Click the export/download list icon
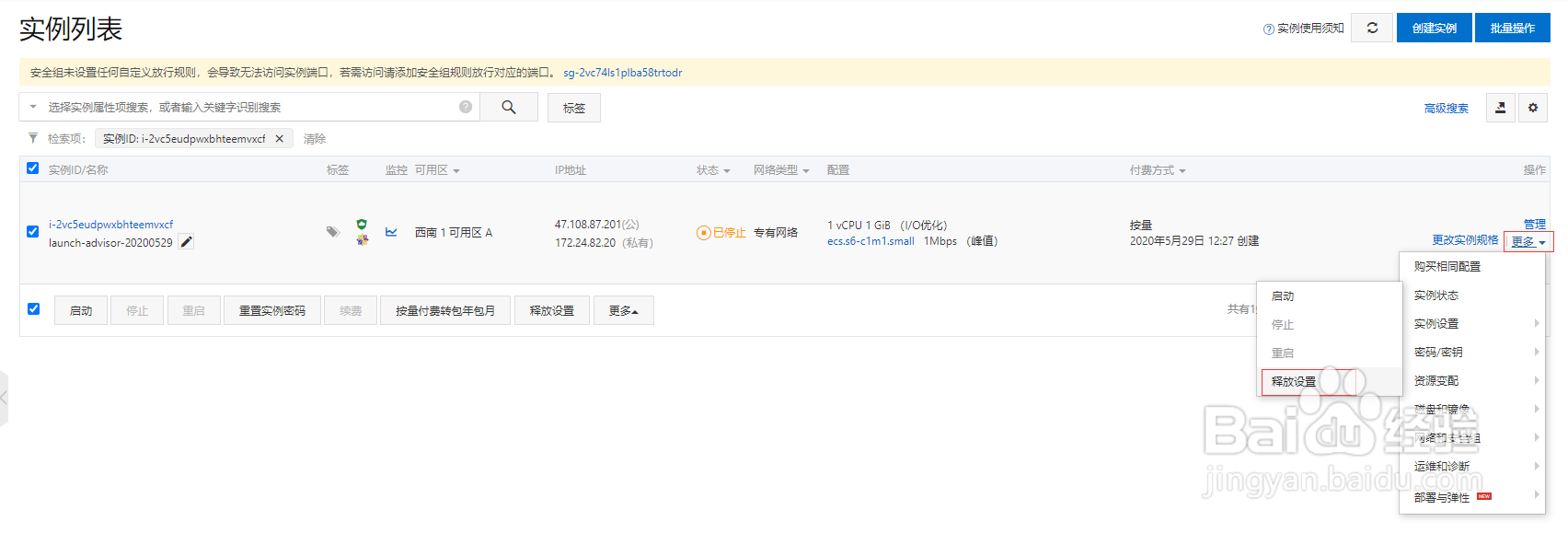The width and height of the screenshot is (1568, 533). click(1501, 108)
